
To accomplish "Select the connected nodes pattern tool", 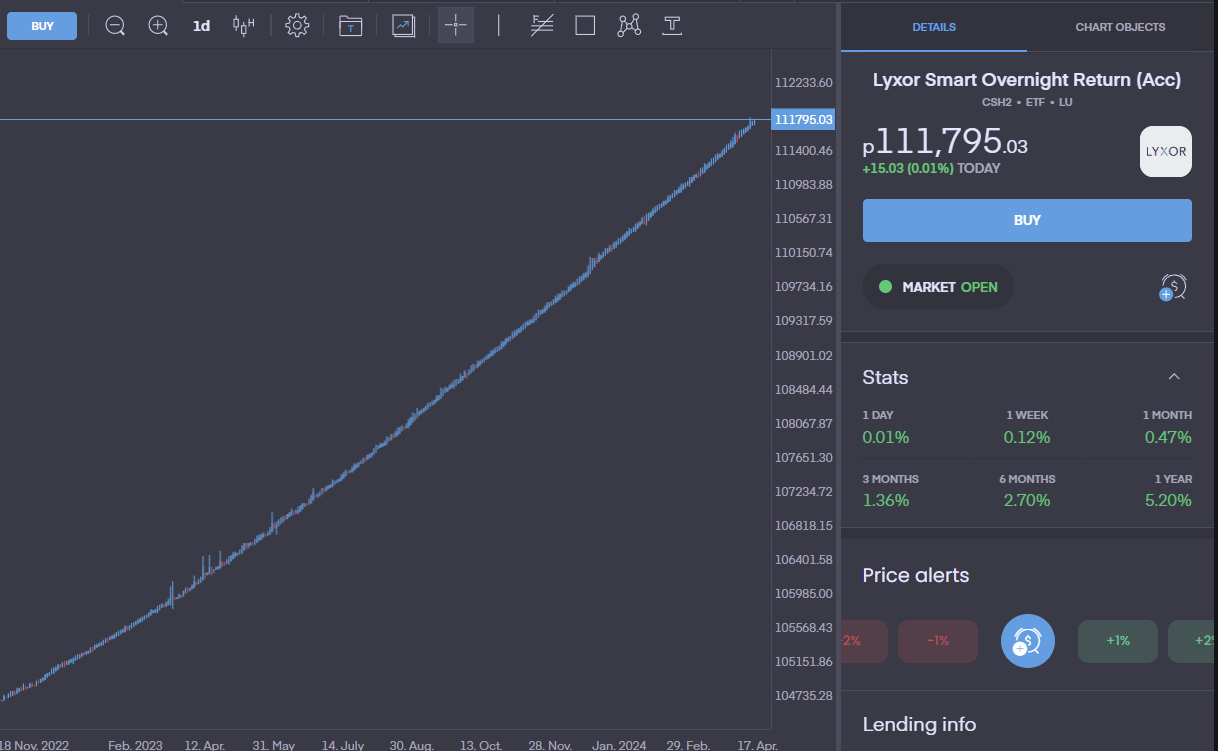I will coord(629,26).
